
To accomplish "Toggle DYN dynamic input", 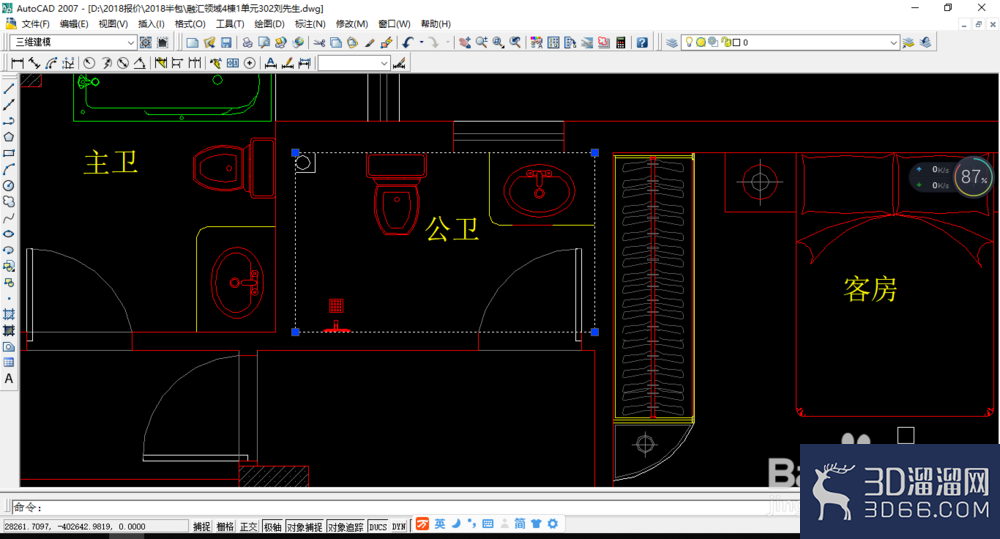I will pos(399,526).
